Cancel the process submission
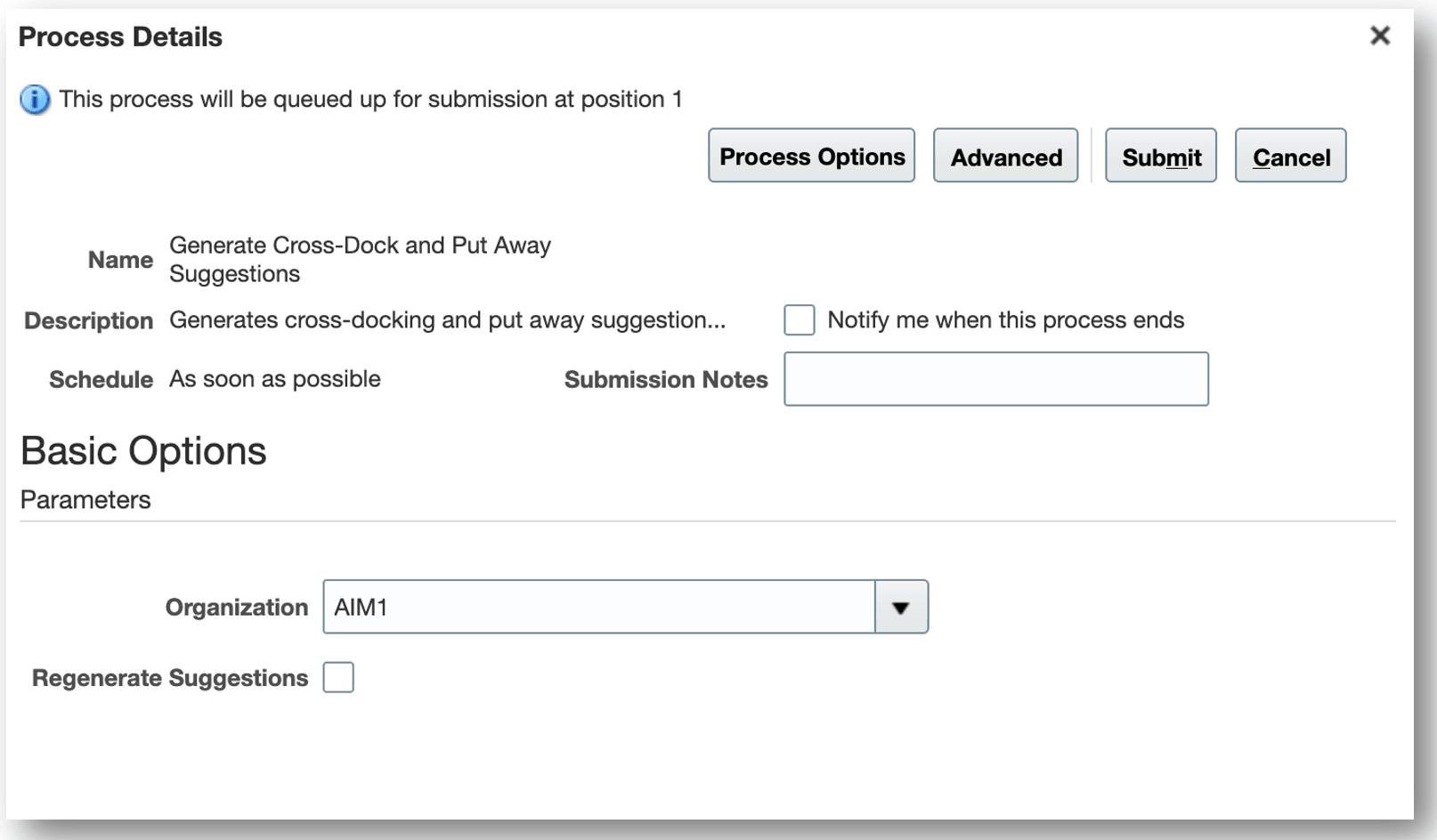Image resolution: width=1437 pixels, height=840 pixels. click(1290, 157)
